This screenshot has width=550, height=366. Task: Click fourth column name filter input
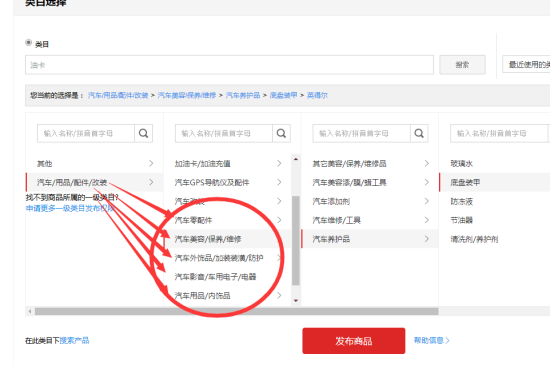pos(499,133)
